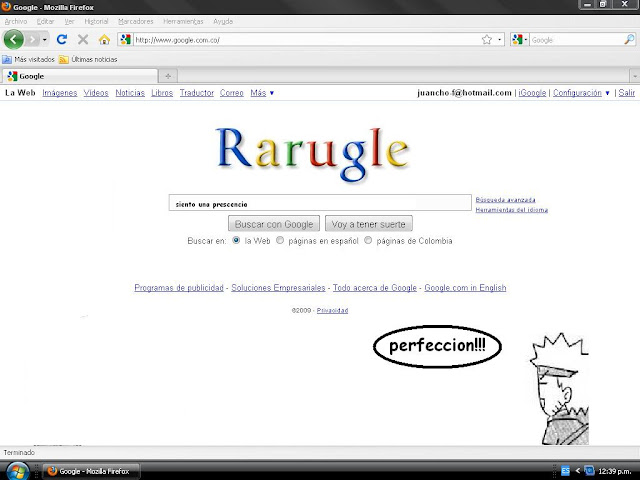The height and width of the screenshot is (480, 640).
Task: Click the Firefox icon in title bar
Action: click(6, 7)
